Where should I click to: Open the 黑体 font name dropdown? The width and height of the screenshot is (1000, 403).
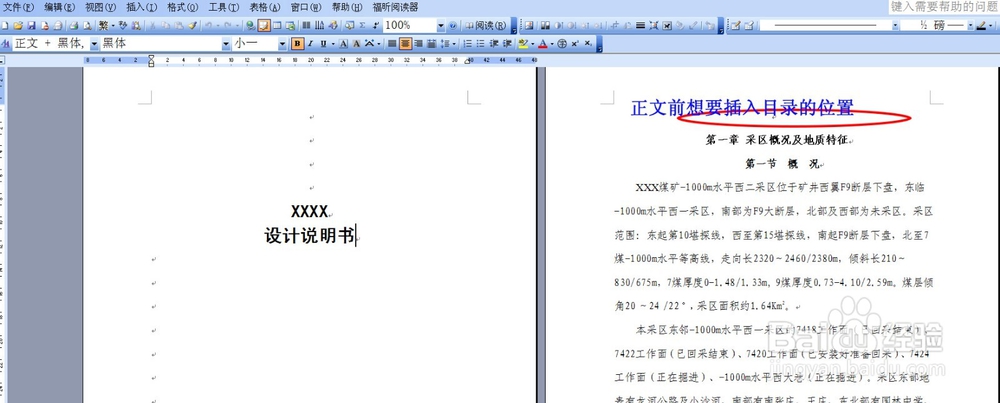pyautogui.click(x=226, y=43)
